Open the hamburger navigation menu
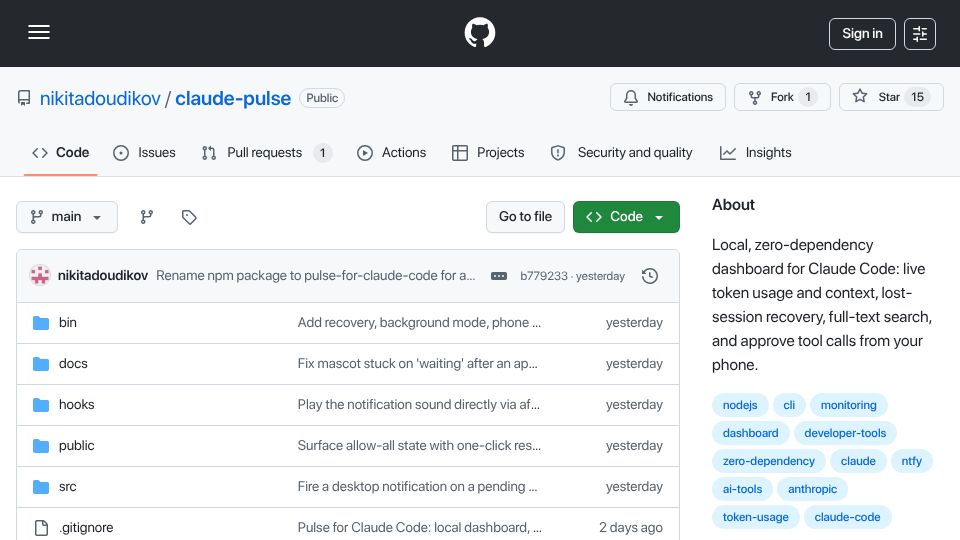960x540 pixels. coord(39,32)
